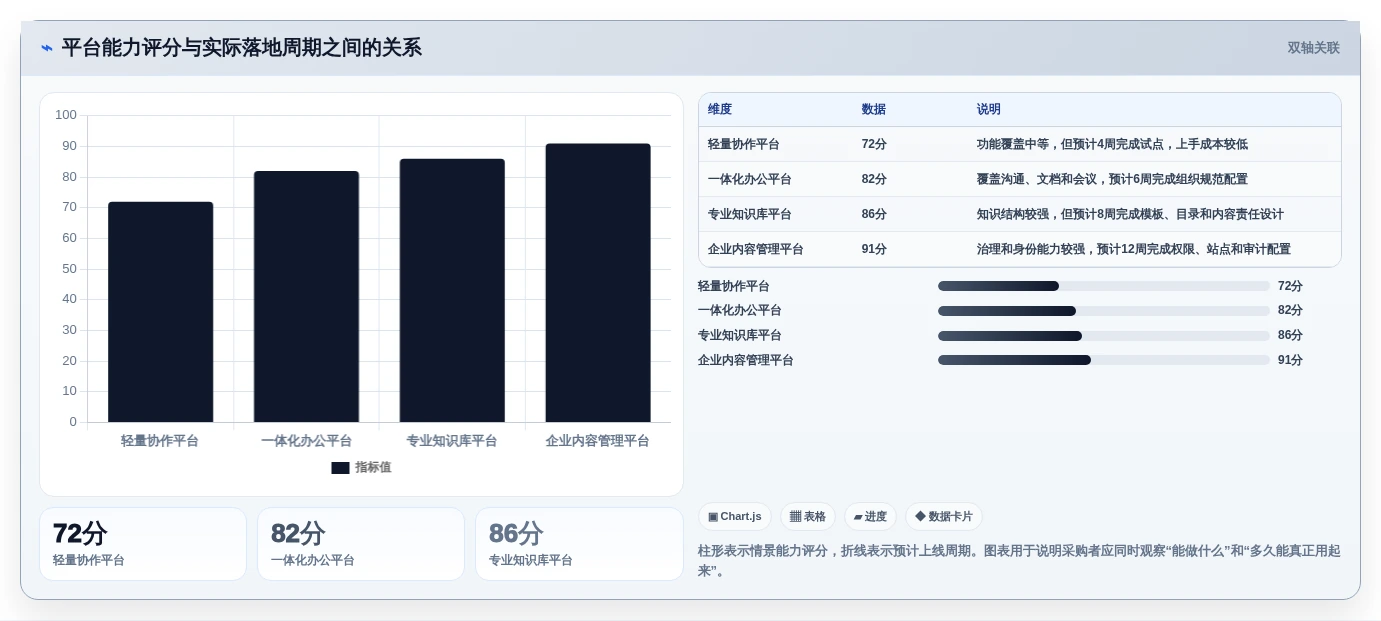The image size is (1381, 621).
Task: Click the 72分 value after progress bar
Action: (1290, 286)
